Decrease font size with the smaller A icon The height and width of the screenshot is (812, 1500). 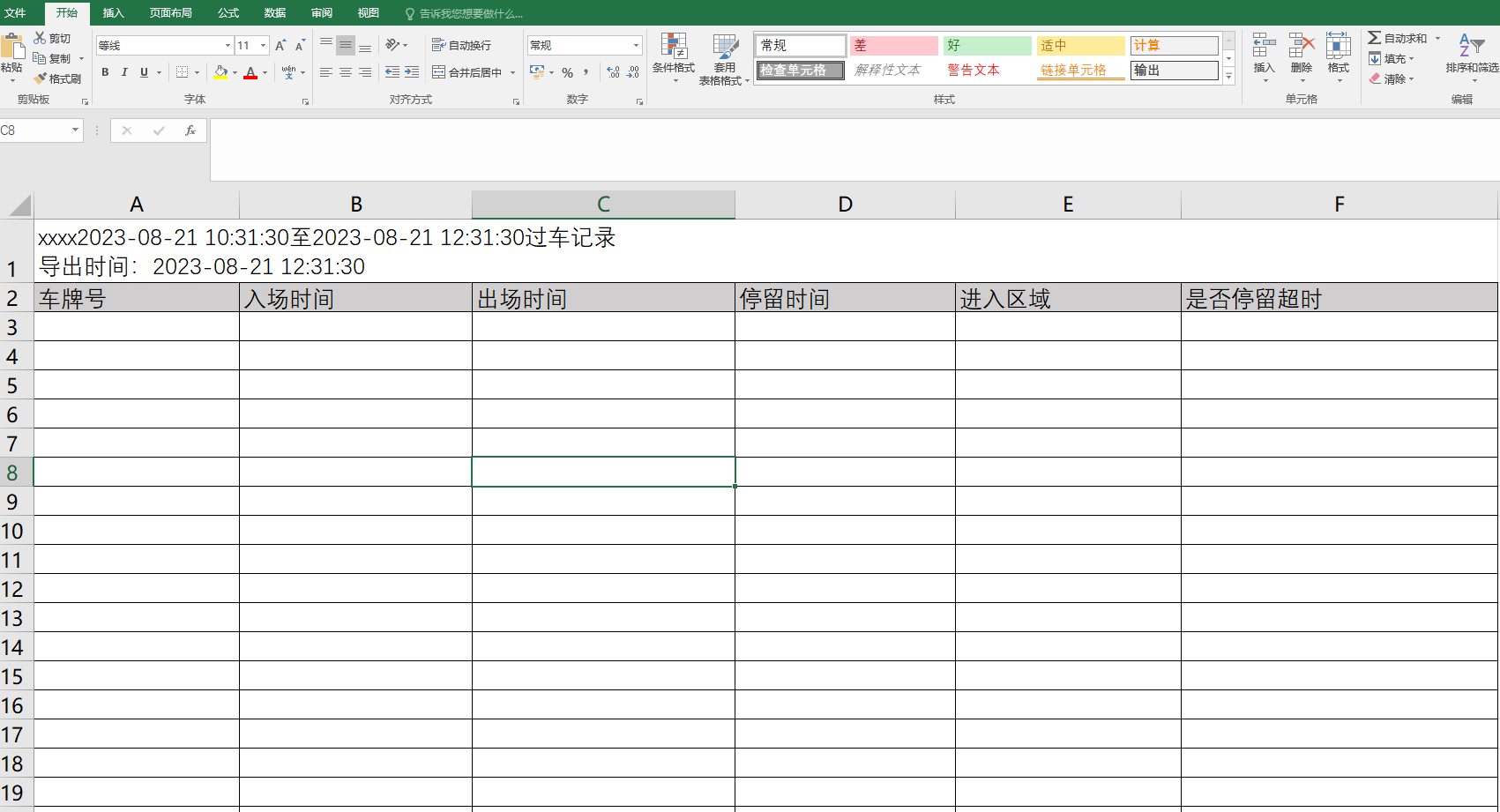300,45
